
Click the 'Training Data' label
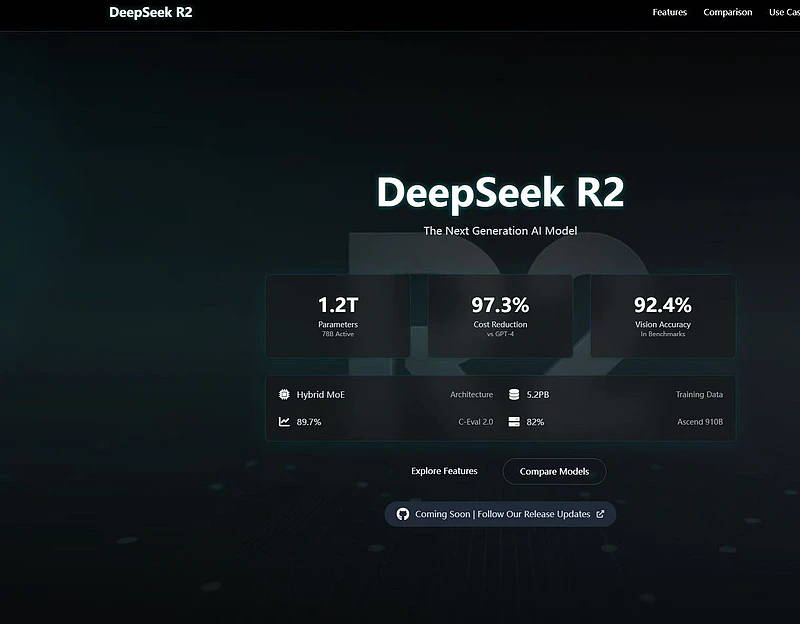point(699,394)
